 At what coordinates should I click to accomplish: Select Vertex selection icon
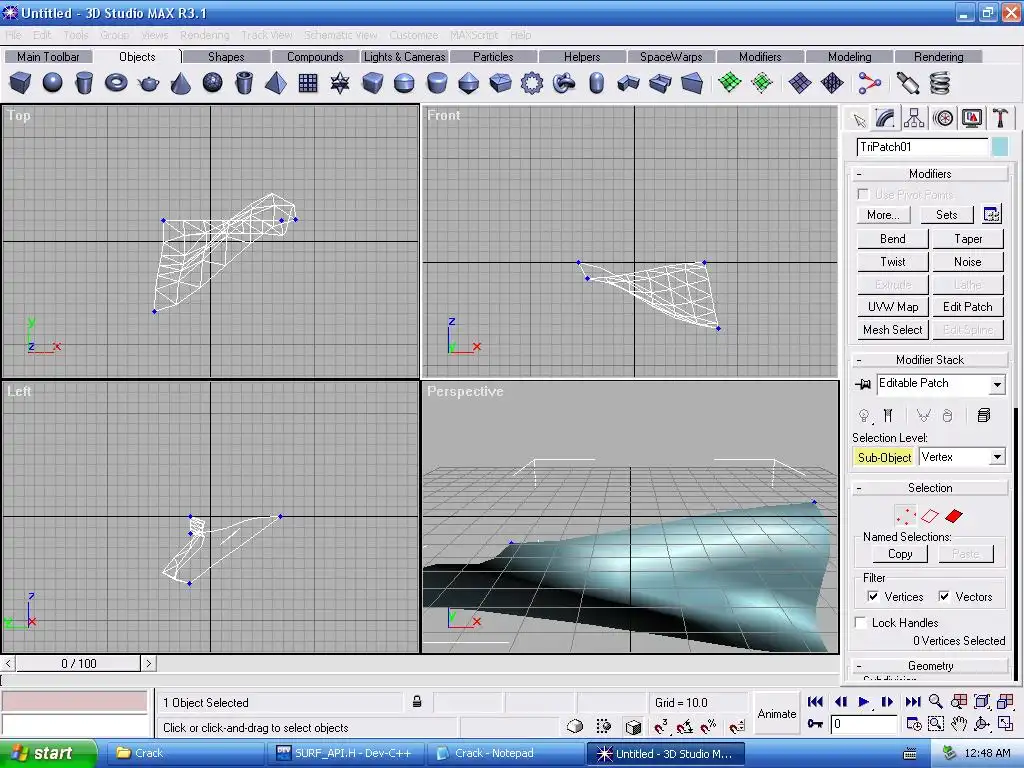[906, 516]
